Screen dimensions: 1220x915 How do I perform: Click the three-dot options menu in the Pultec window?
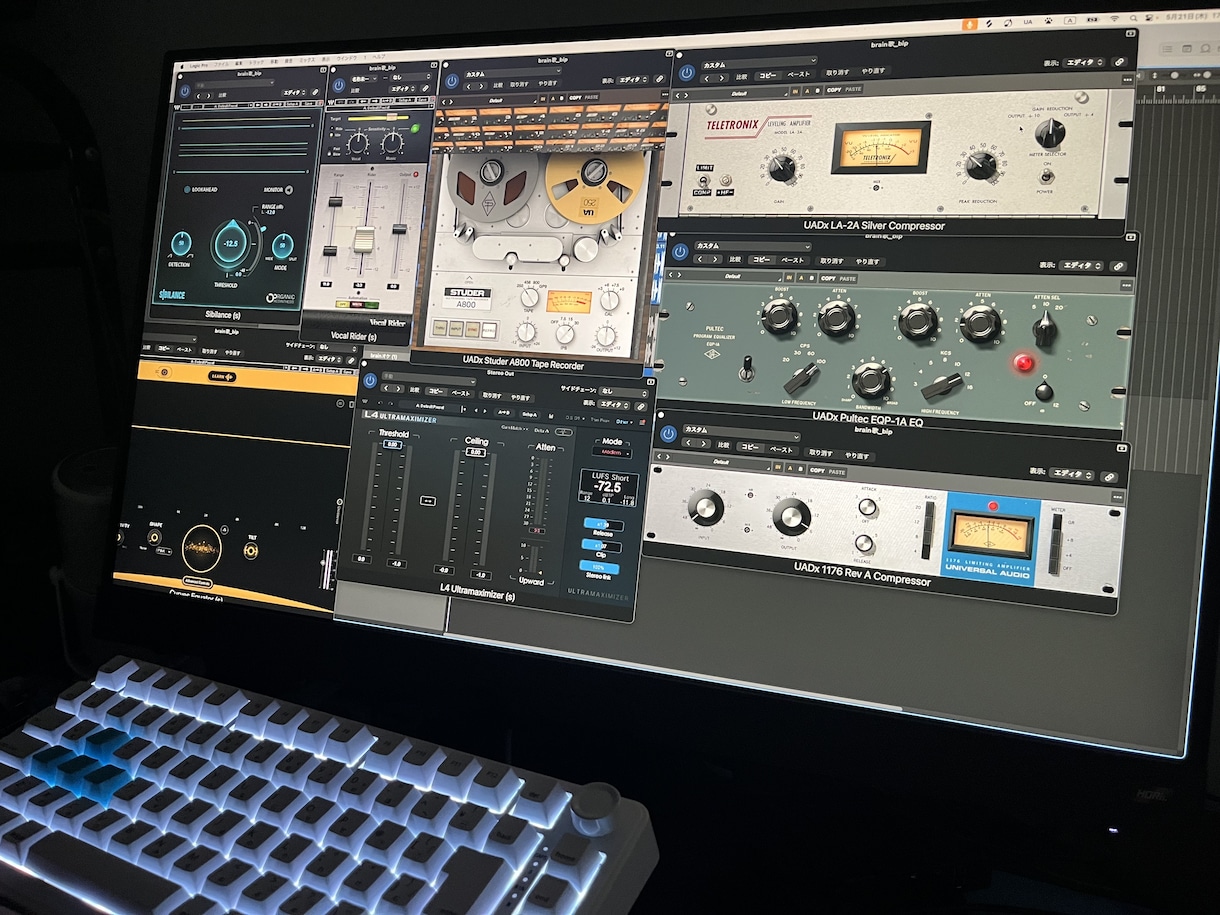[x=1127, y=285]
